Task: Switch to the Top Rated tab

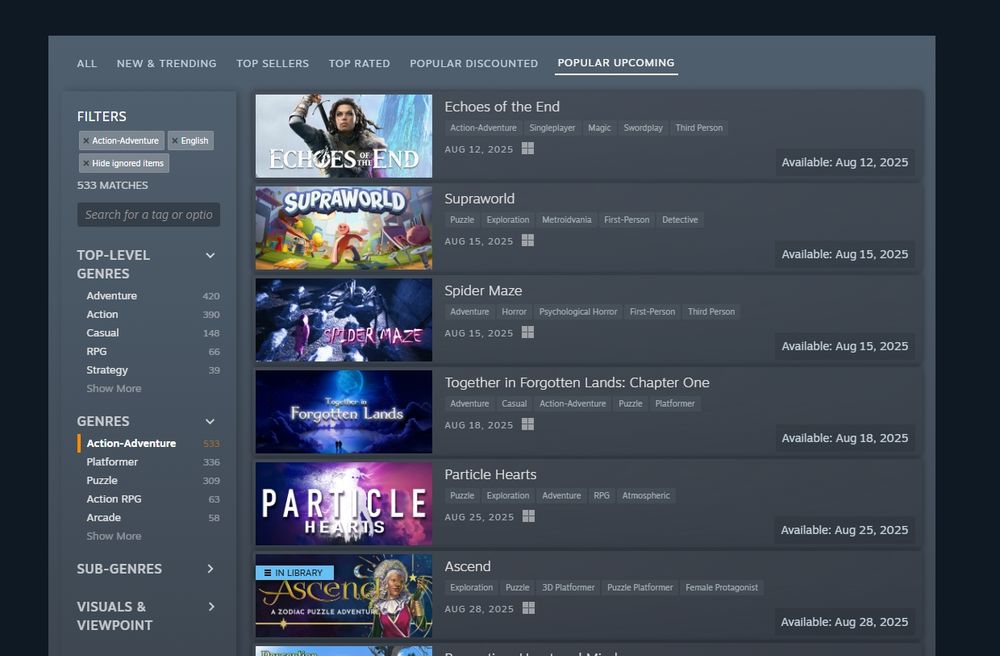Action: 359,64
